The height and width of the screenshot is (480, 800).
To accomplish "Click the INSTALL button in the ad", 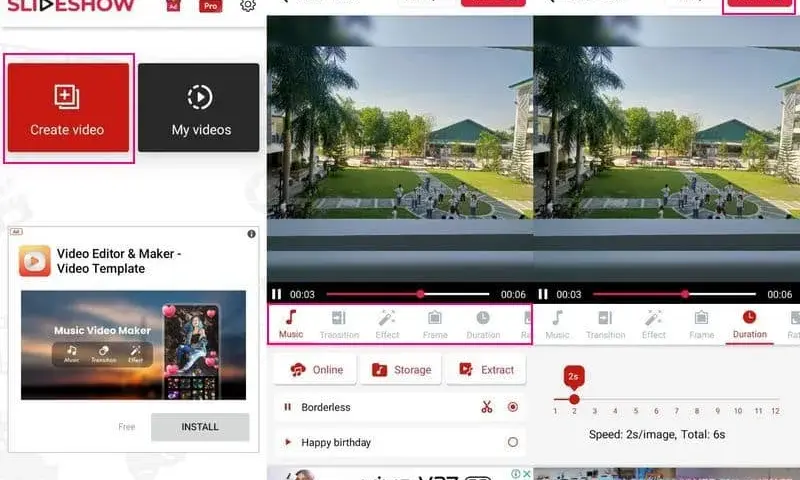I will point(200,427).
